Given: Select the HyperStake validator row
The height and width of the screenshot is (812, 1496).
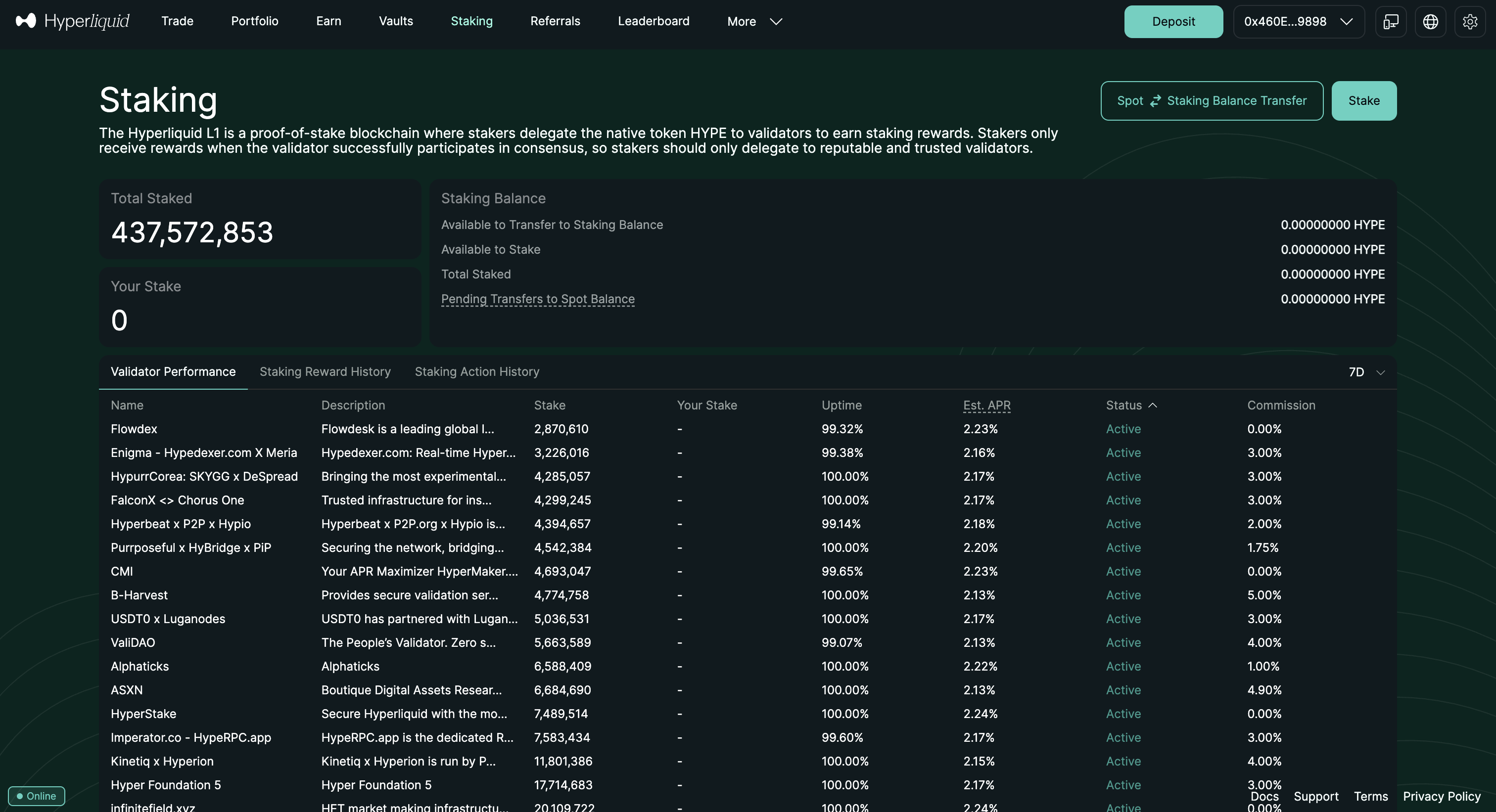Looking at the screenshot, I should point(143,713).
